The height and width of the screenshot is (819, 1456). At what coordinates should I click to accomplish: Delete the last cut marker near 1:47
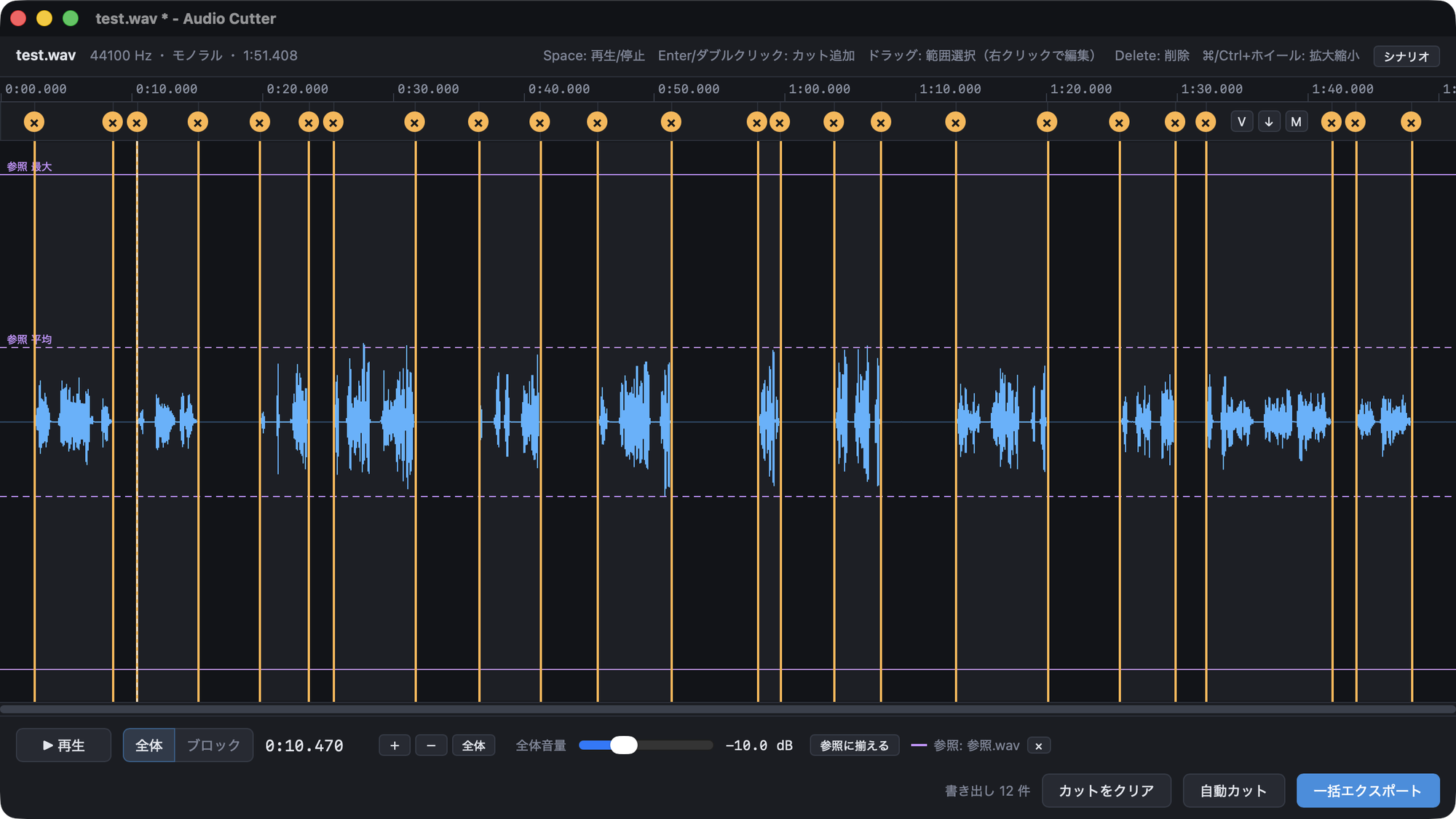pyautogui.click(x=1411, y=122)
